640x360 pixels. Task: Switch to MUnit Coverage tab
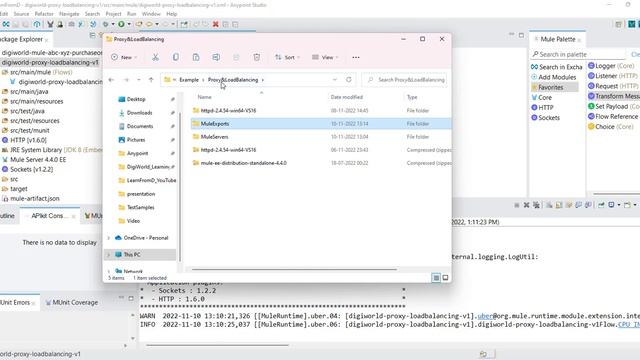(x=71, y=302)
